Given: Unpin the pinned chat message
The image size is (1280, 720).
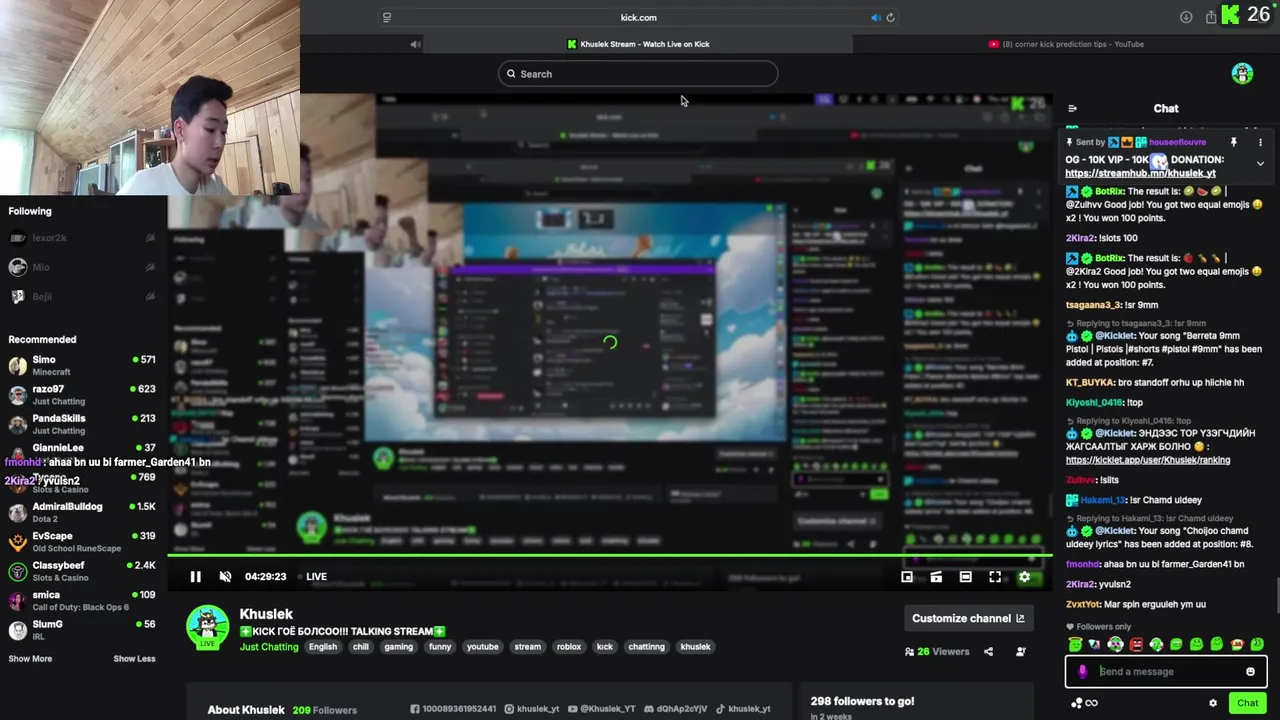Looking at the screenshot, I should point(1233,142).
